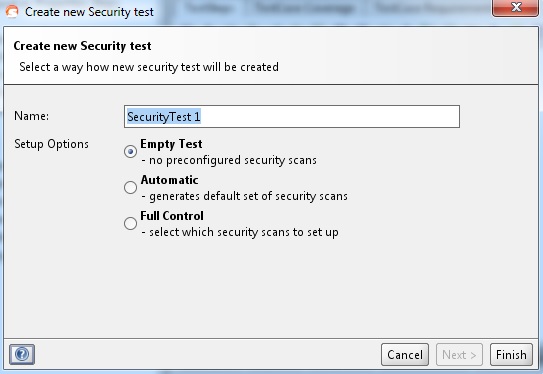Click the bold Empty Test label
The image size is (543, 374).
171,144
